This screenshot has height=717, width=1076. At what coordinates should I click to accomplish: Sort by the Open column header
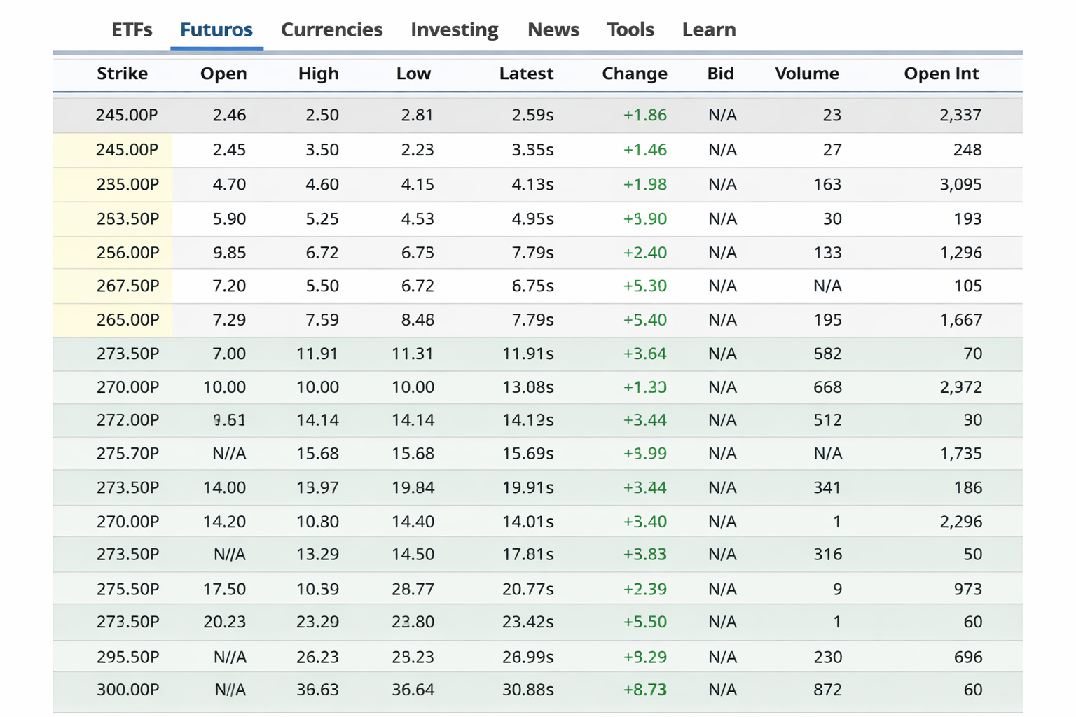(x=224, y=74)
